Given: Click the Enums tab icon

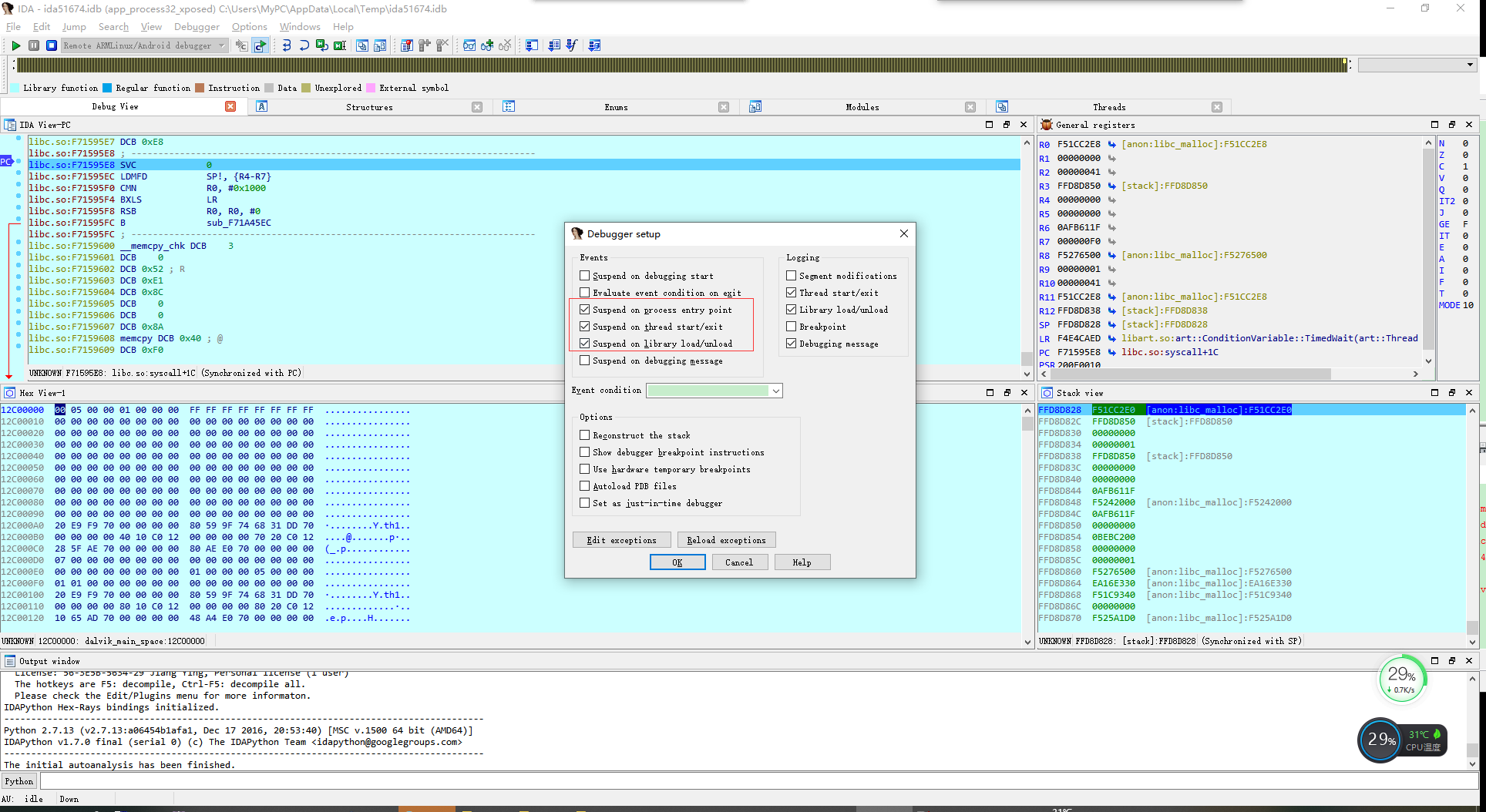Looking at the screenshot, I should pos(509,106).
